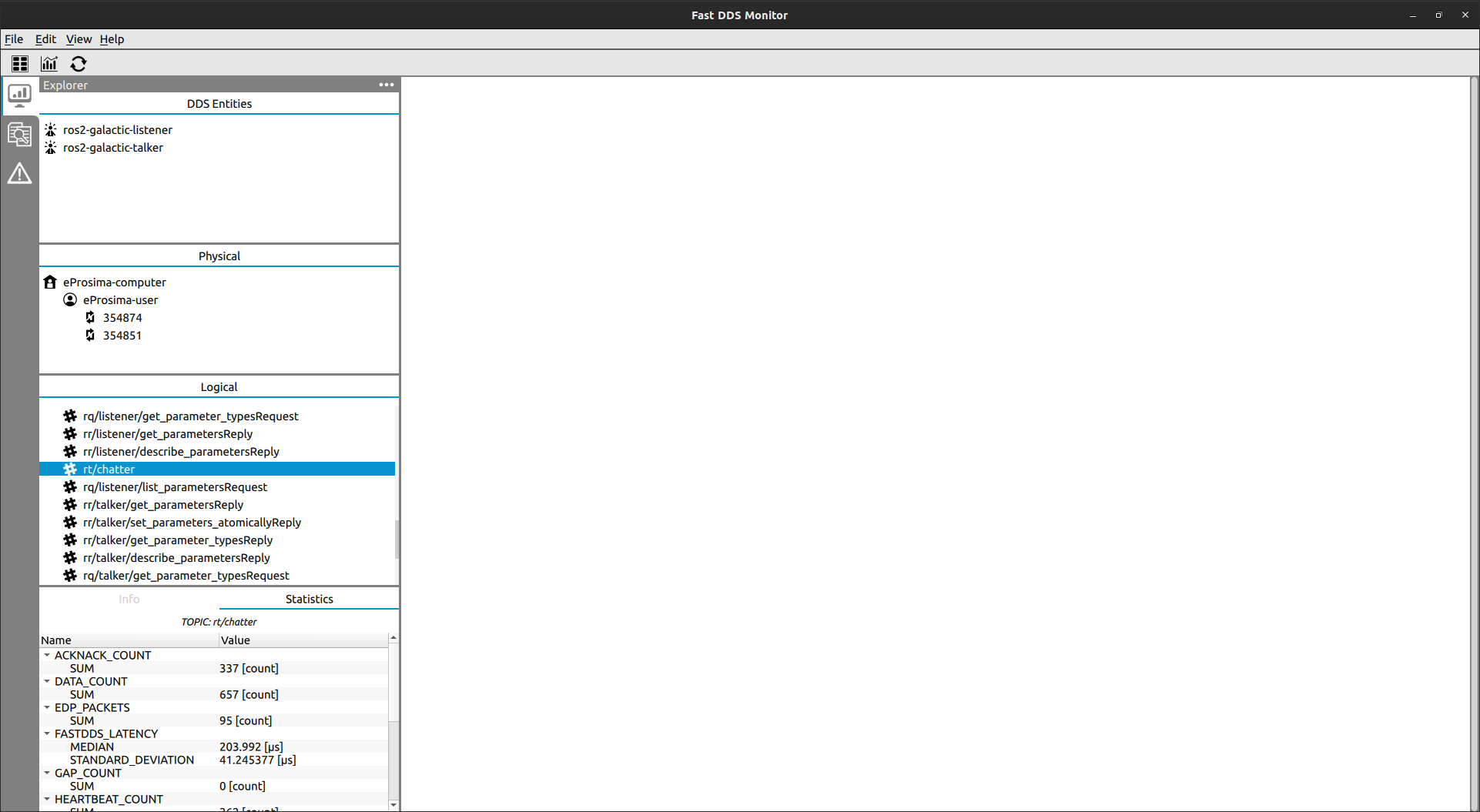Click the rt/chatter topic icon
Image resolution: width=1480 pixels, height=812 pixels.
click(70, 469)
